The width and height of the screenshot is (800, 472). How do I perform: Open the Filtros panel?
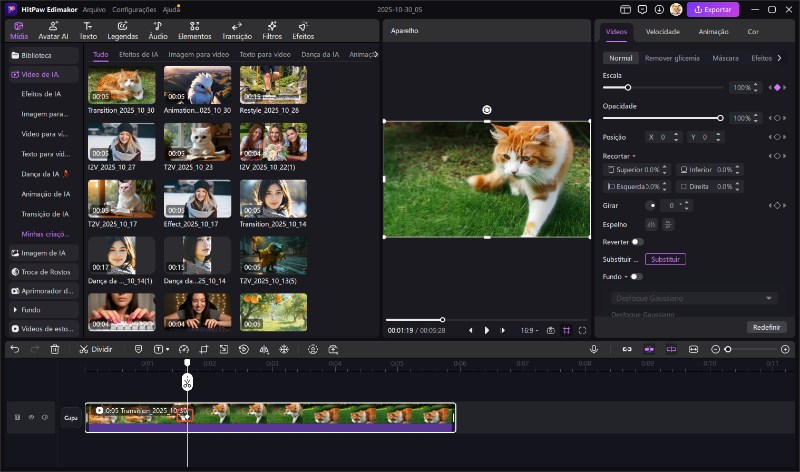point(272,31)
